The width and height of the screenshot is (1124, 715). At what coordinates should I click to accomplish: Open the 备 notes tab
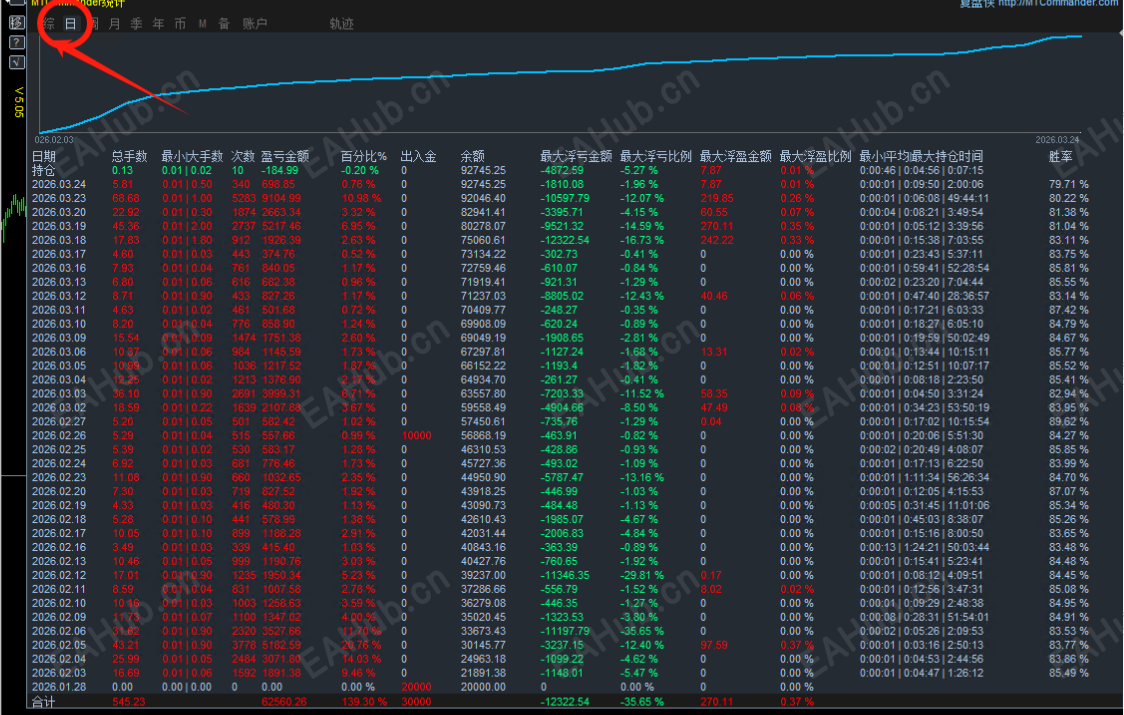click(x=224, y=24)
